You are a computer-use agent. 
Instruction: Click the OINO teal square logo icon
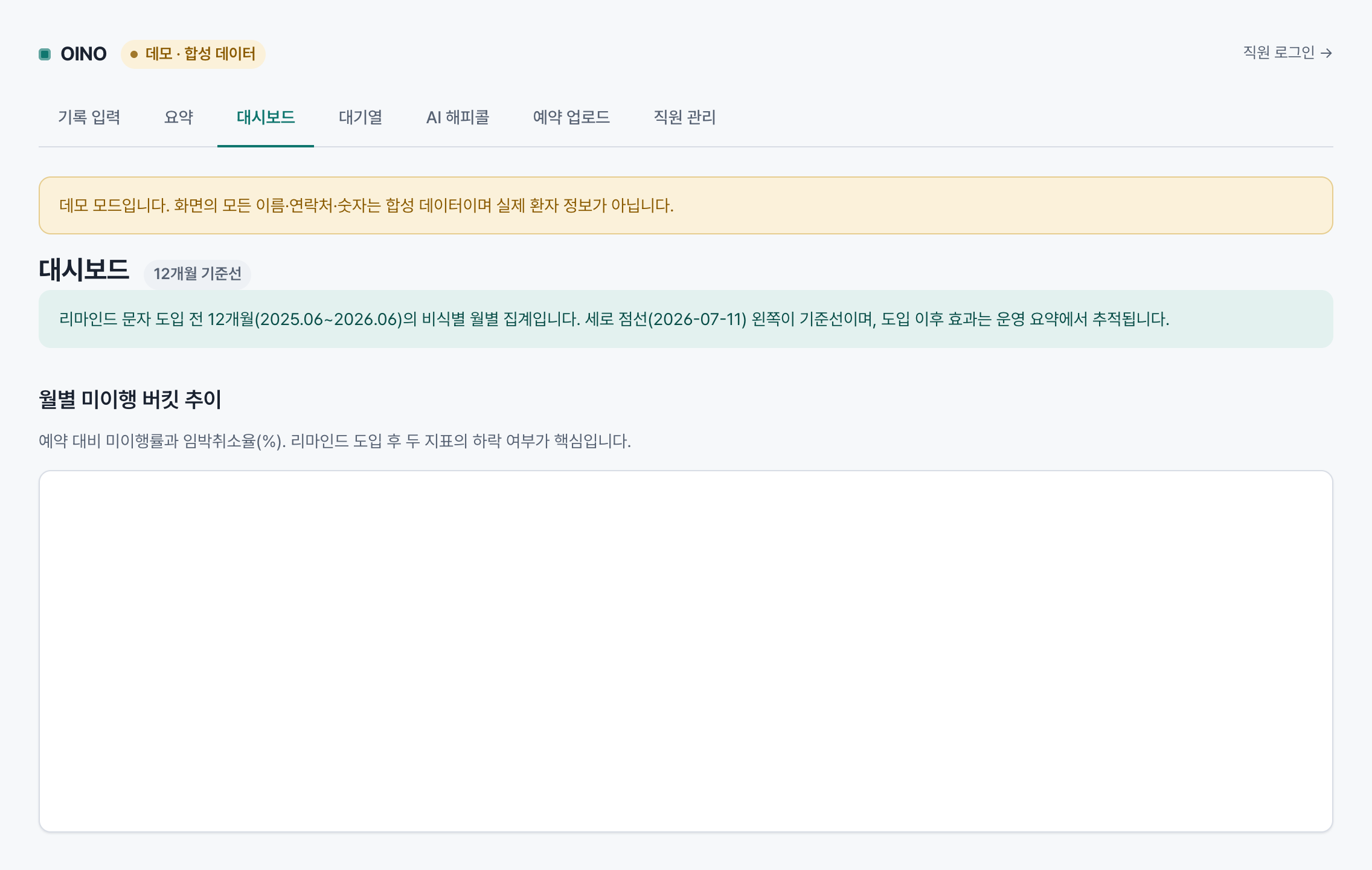pyautogui.click(x=45, y=54)
